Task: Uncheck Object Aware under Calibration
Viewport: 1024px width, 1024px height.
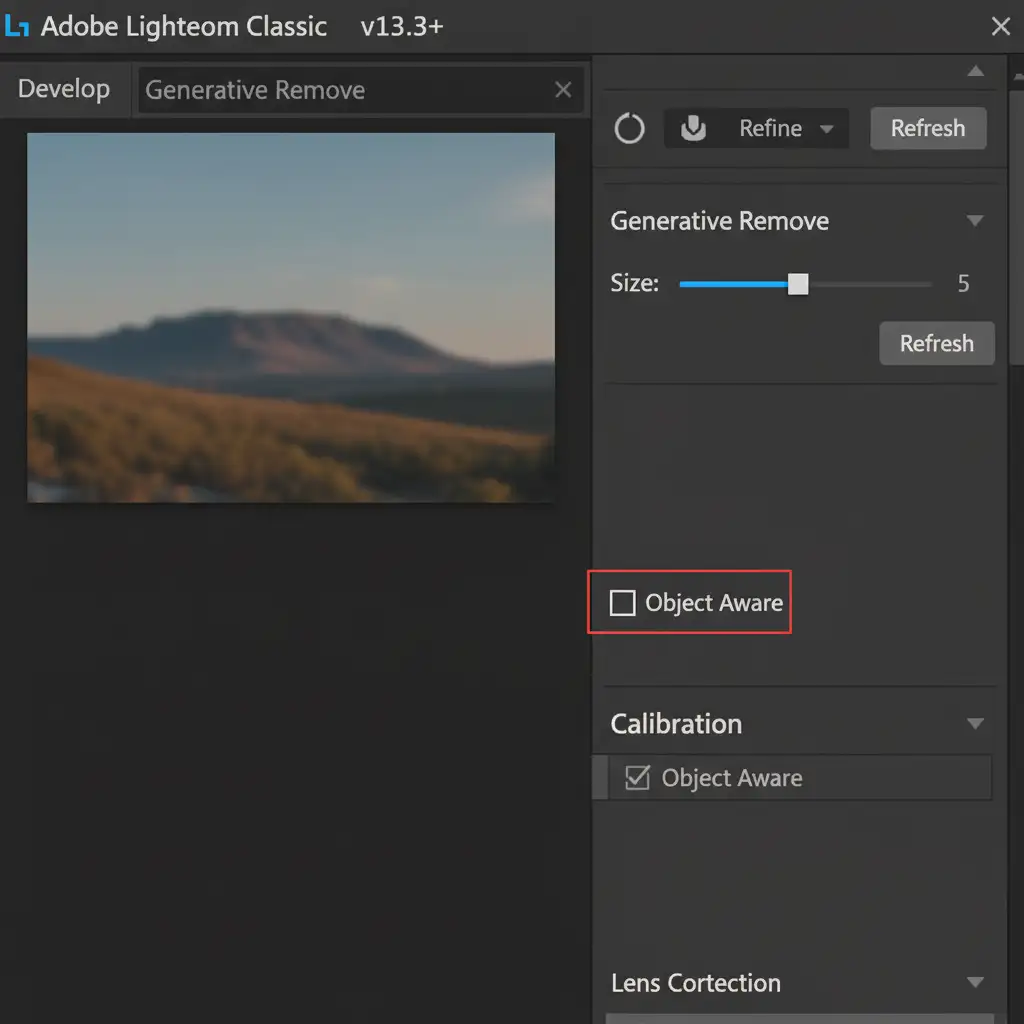Action: point(637,778)
